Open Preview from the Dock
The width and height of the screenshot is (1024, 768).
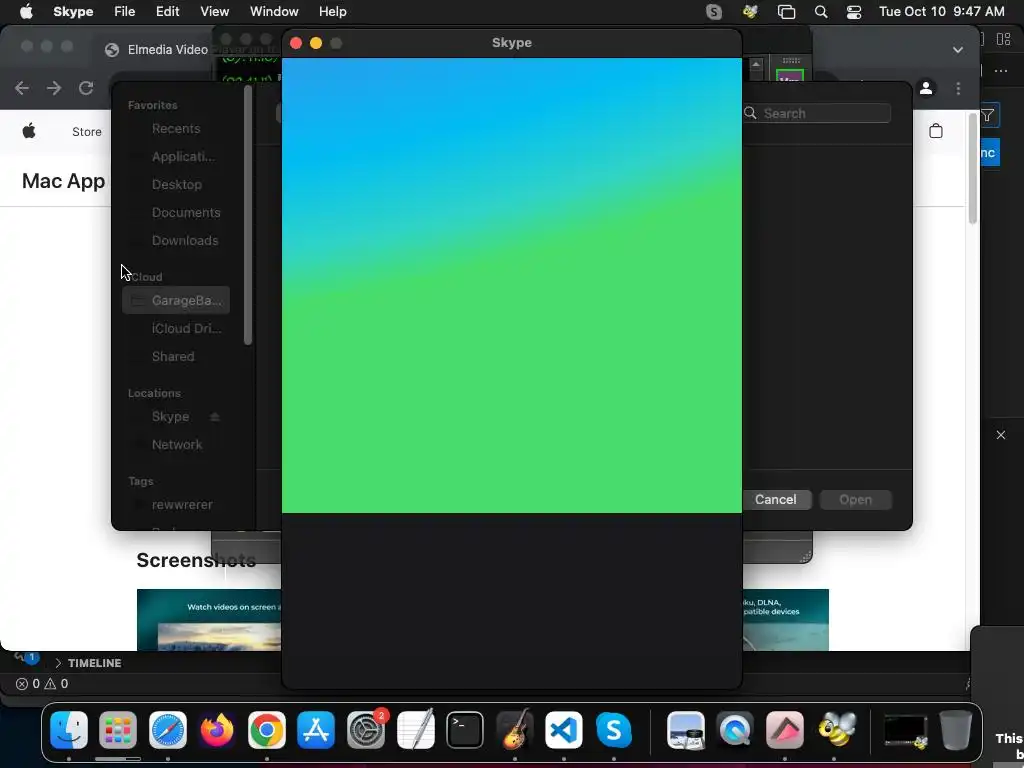(686, 729)
